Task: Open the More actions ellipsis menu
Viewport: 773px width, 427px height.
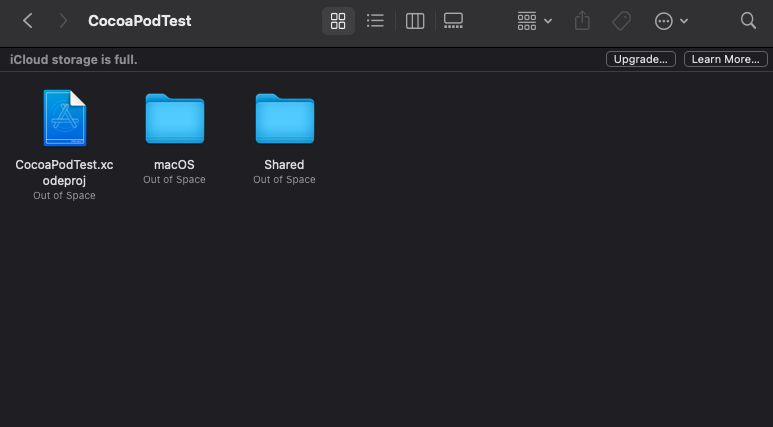Action: click(671, 21)
